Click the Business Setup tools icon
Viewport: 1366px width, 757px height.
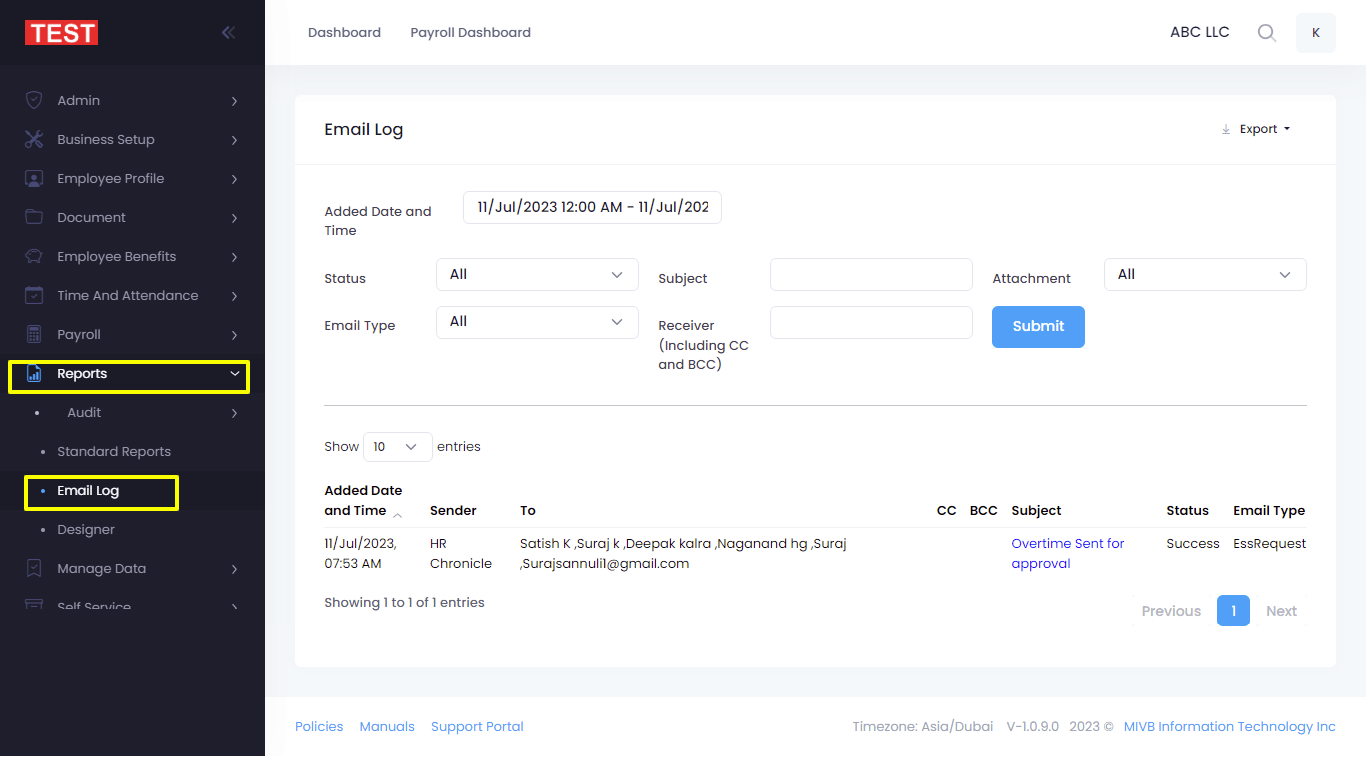click(34, 139)
